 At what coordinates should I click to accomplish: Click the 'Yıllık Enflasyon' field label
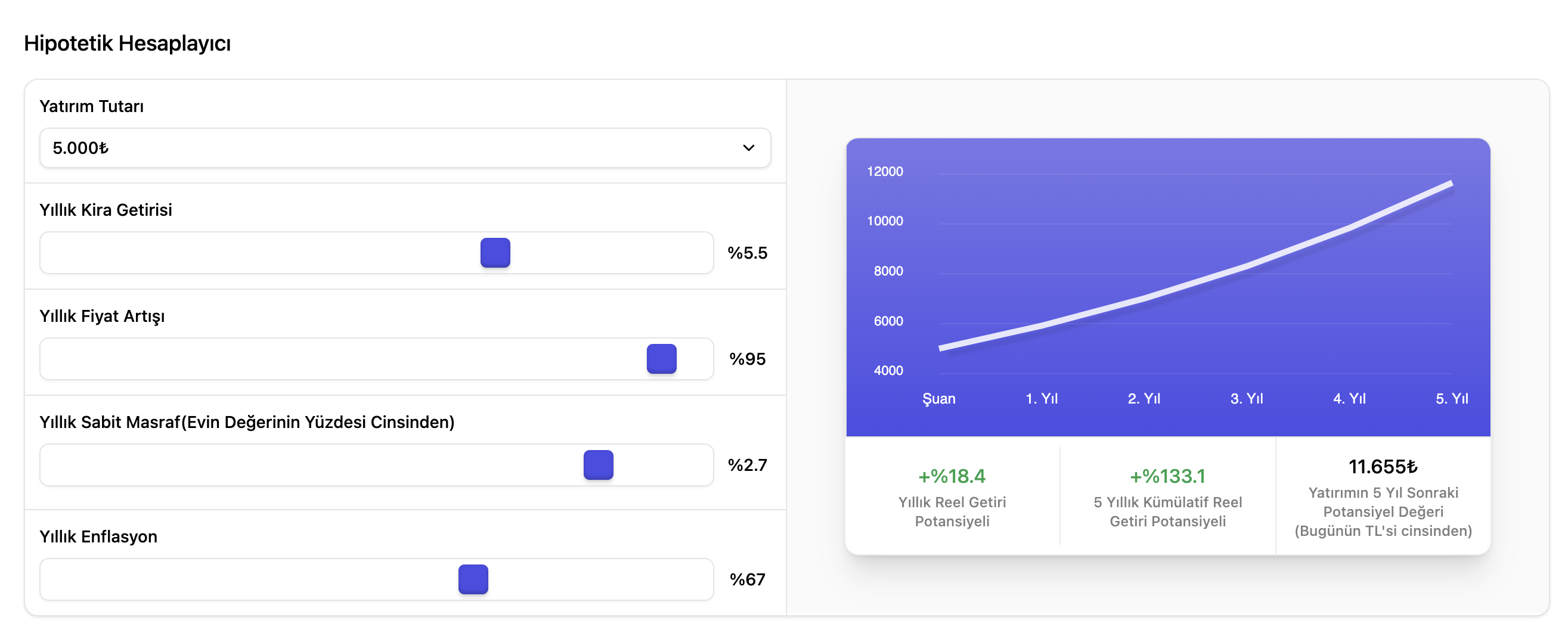98,536
